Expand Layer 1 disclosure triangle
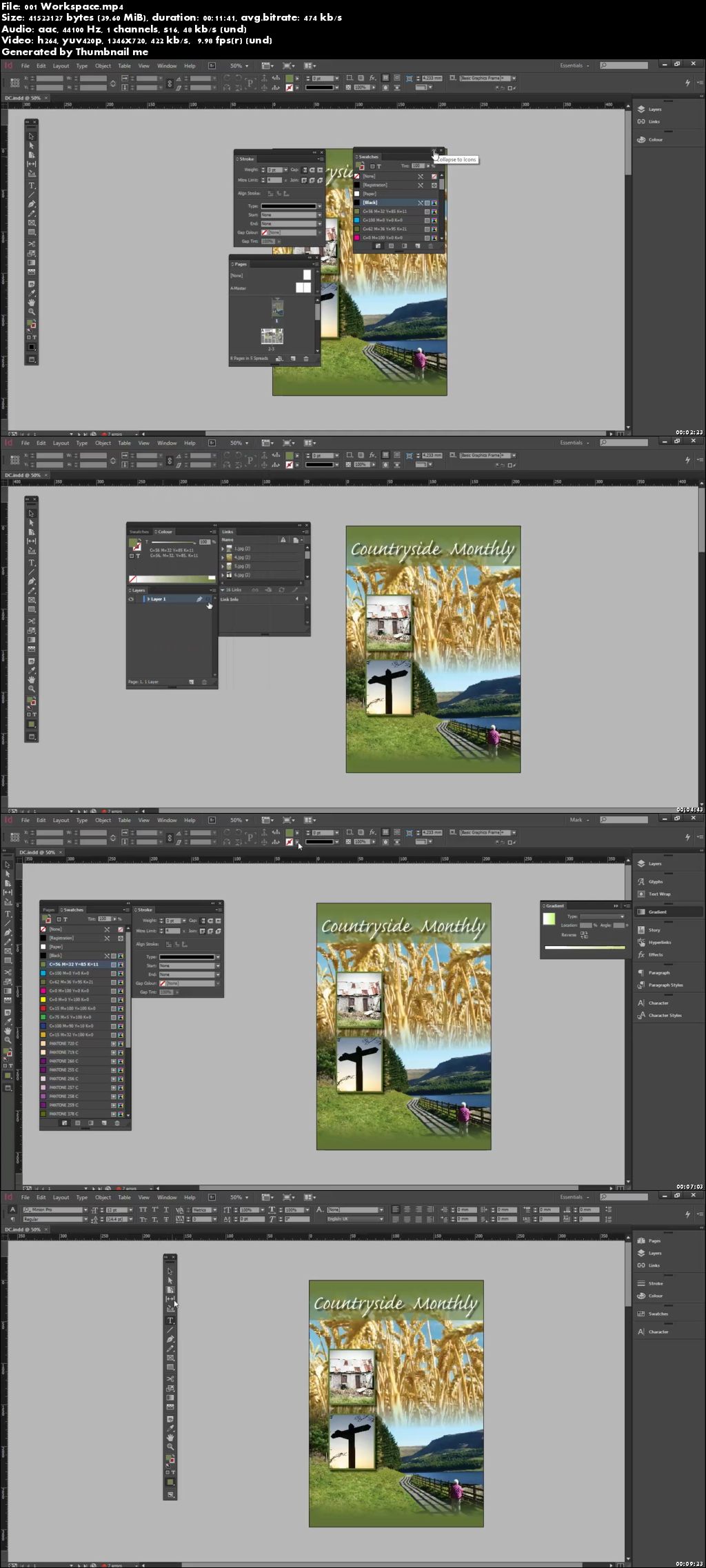706x1568 pixels. click(149, 599)
